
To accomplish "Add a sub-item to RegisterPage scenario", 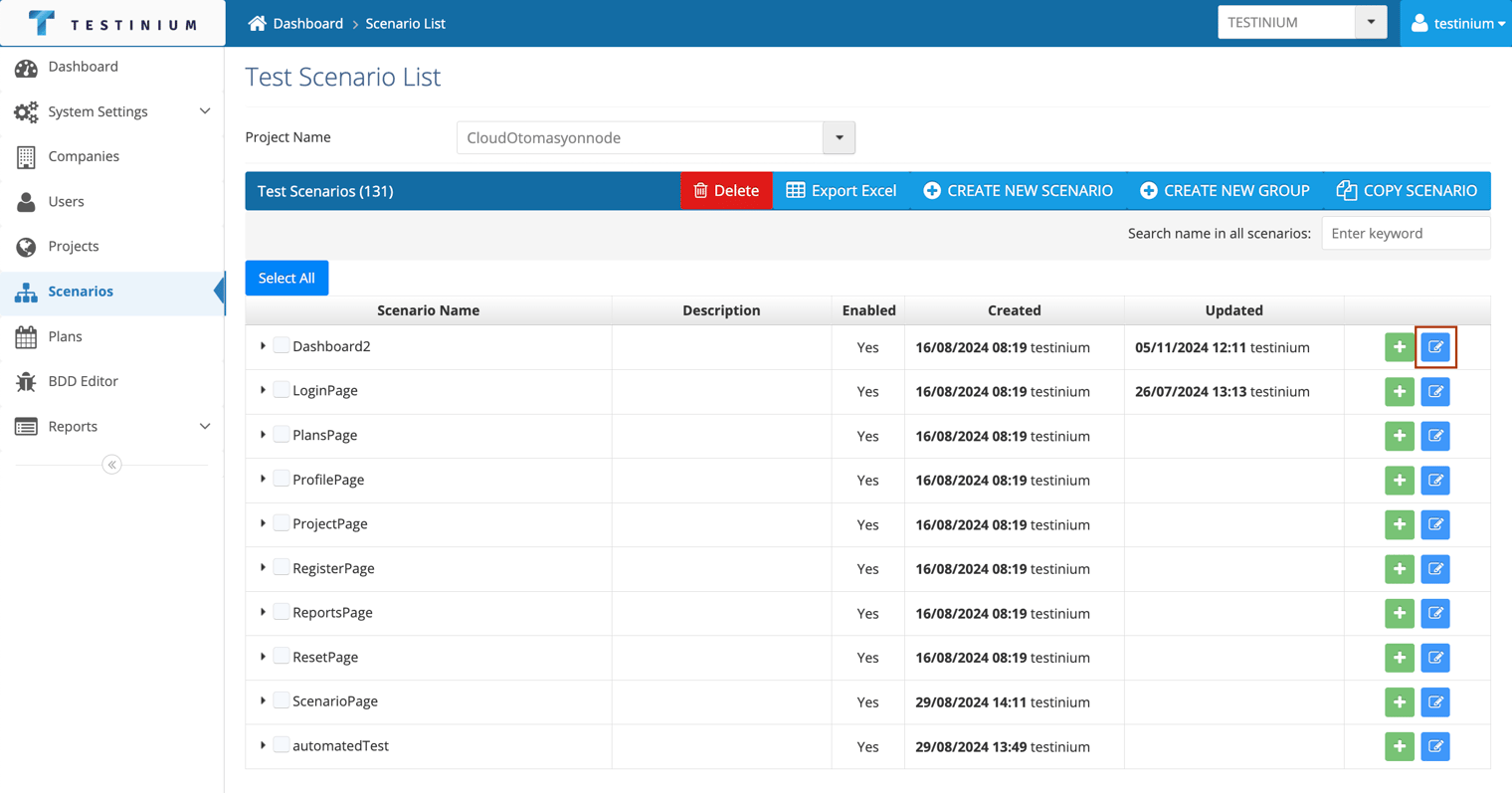I will [1399, 569].
